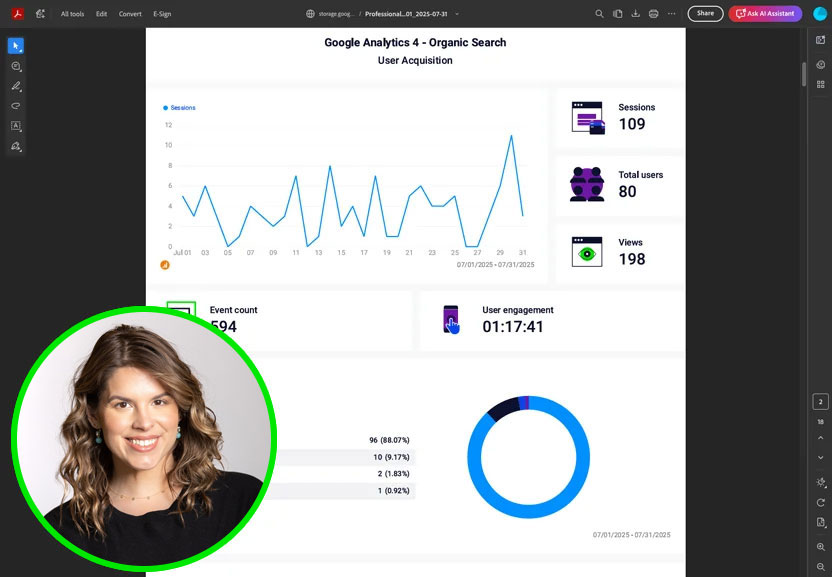Print the document via printer icon
The width and height of the screenshot is (832, 577).
[653, 14]
